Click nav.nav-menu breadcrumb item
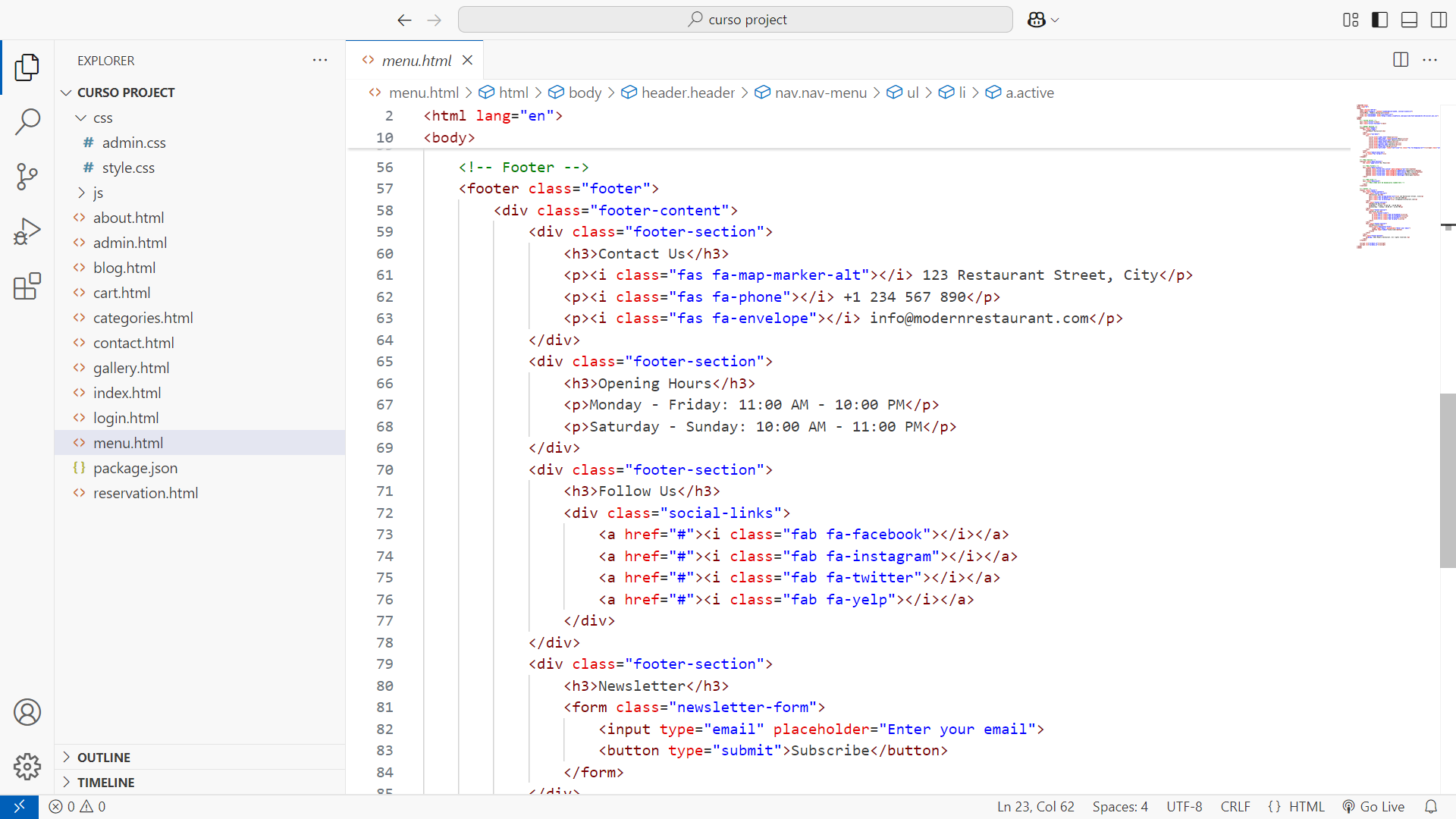The width and height of the screenshot is (1456, 819). click(811, 93)
